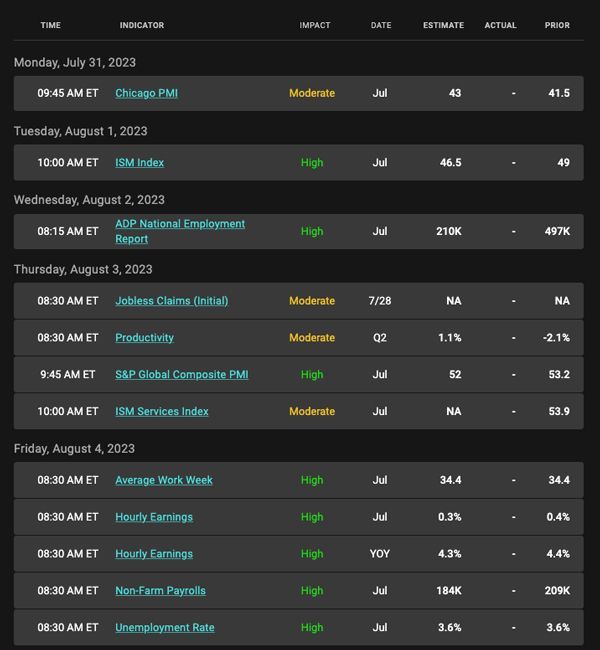Click the DATE column header
This screenshot has width=600, height=650.
381,25
